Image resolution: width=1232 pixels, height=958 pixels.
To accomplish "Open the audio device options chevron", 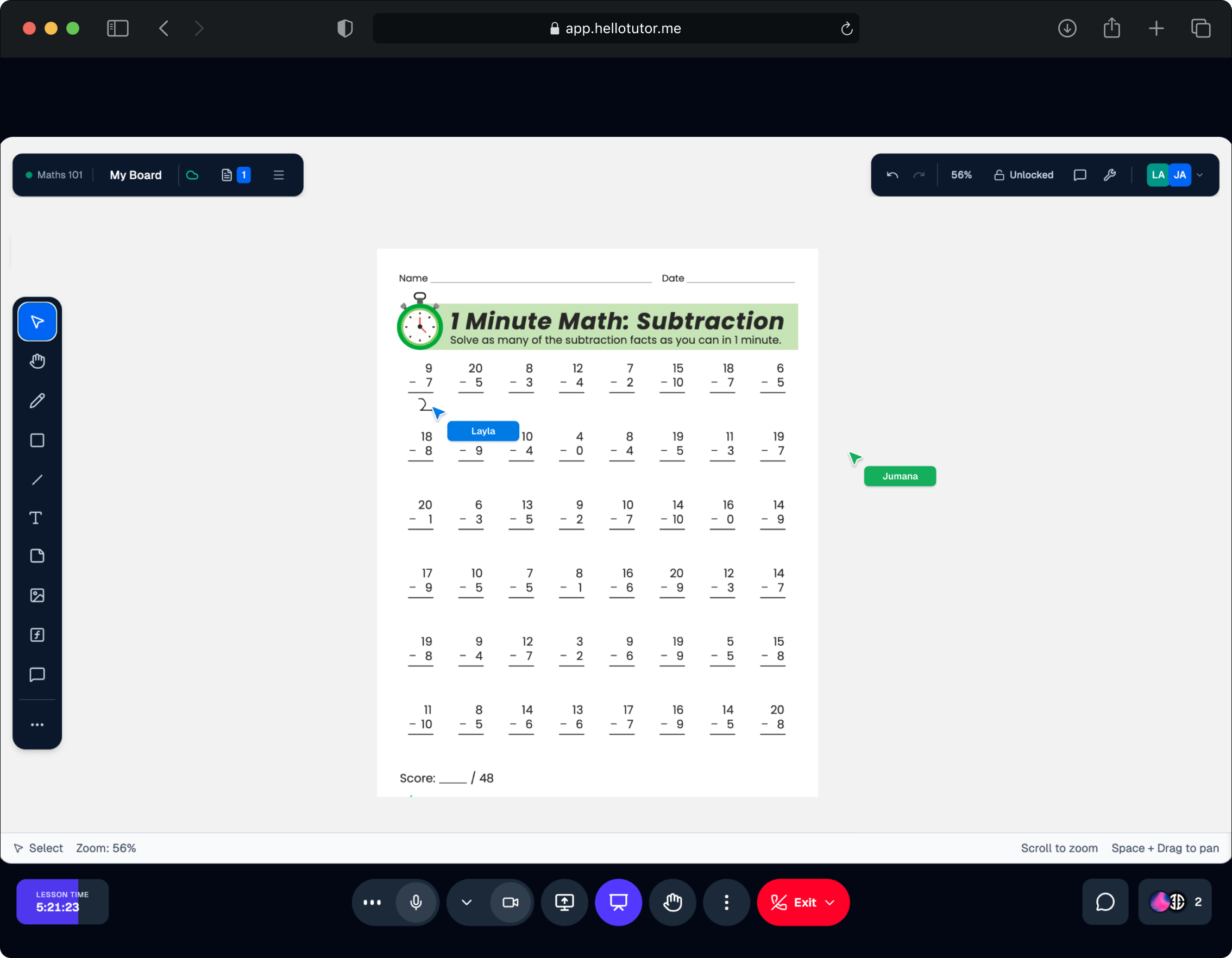I will point(467,902).
